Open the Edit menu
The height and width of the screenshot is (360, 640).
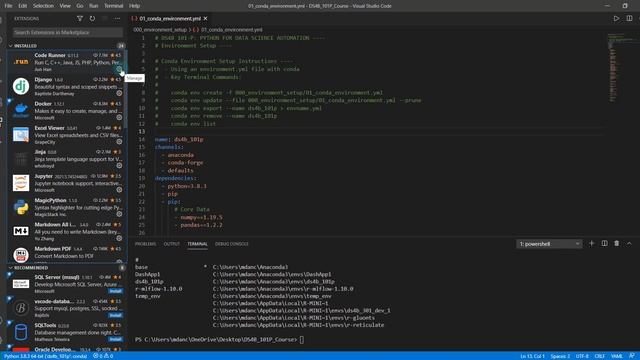(x=22, y=6)
